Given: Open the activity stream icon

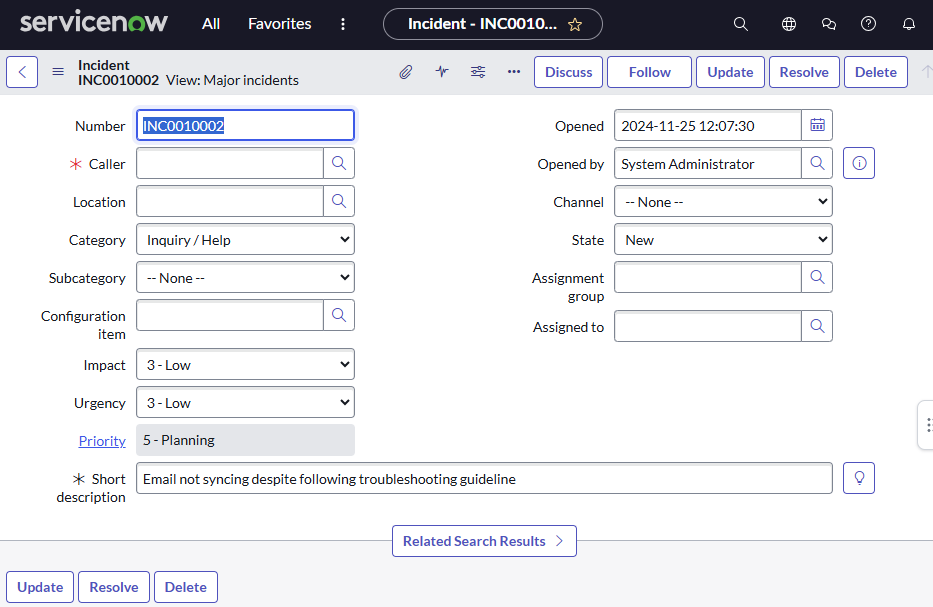Looking at the screenshot, I should tap(442, 72).
